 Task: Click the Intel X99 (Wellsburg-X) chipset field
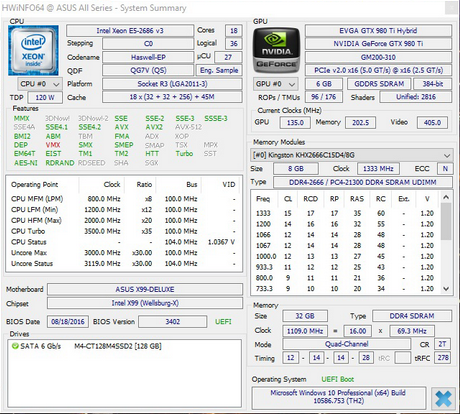145,303
